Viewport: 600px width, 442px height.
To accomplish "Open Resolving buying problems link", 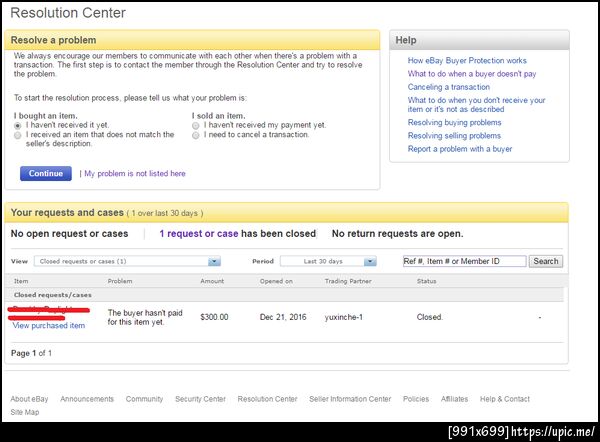I will 454,122.
